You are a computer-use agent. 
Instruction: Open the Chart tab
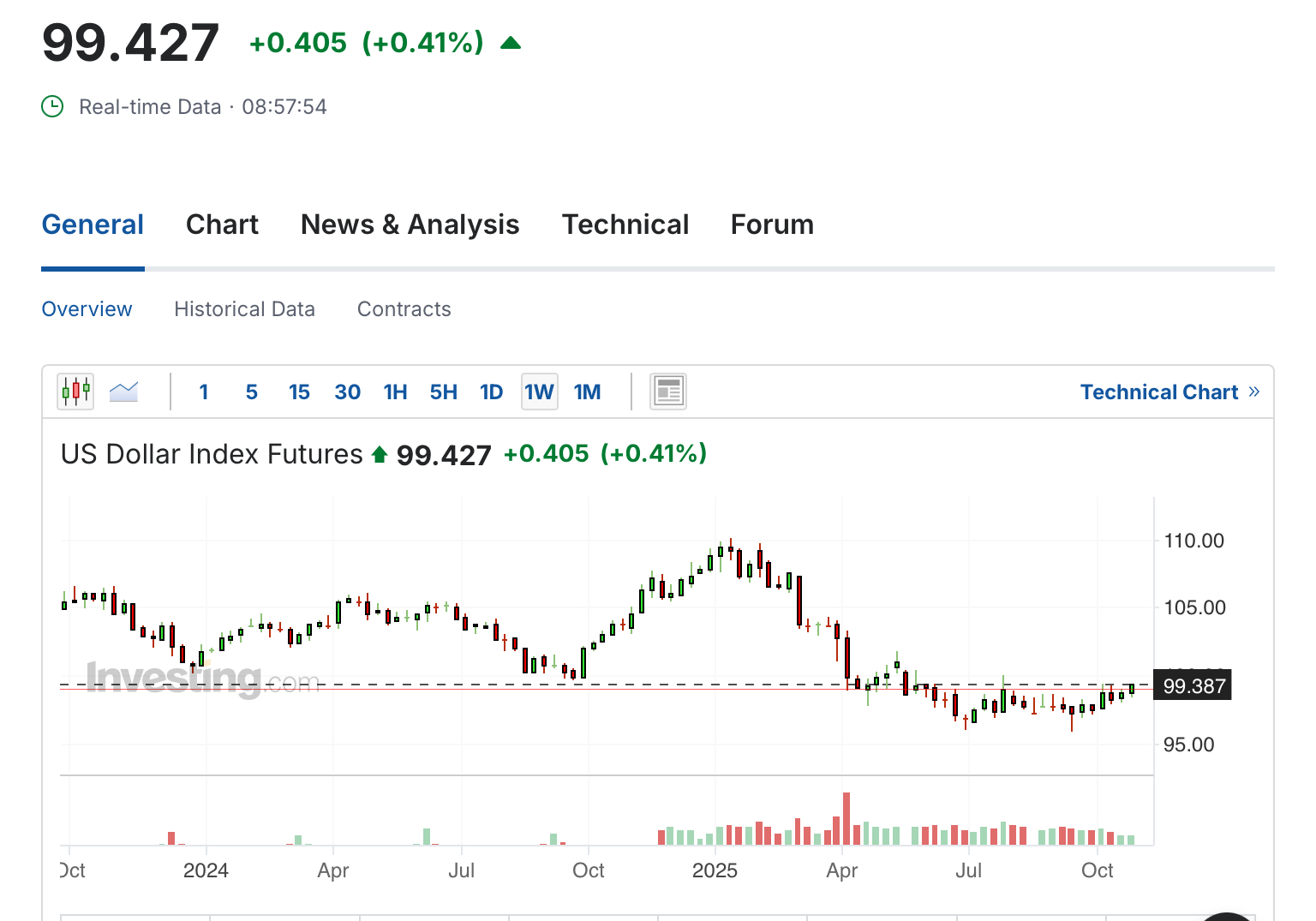click(222, 224)
